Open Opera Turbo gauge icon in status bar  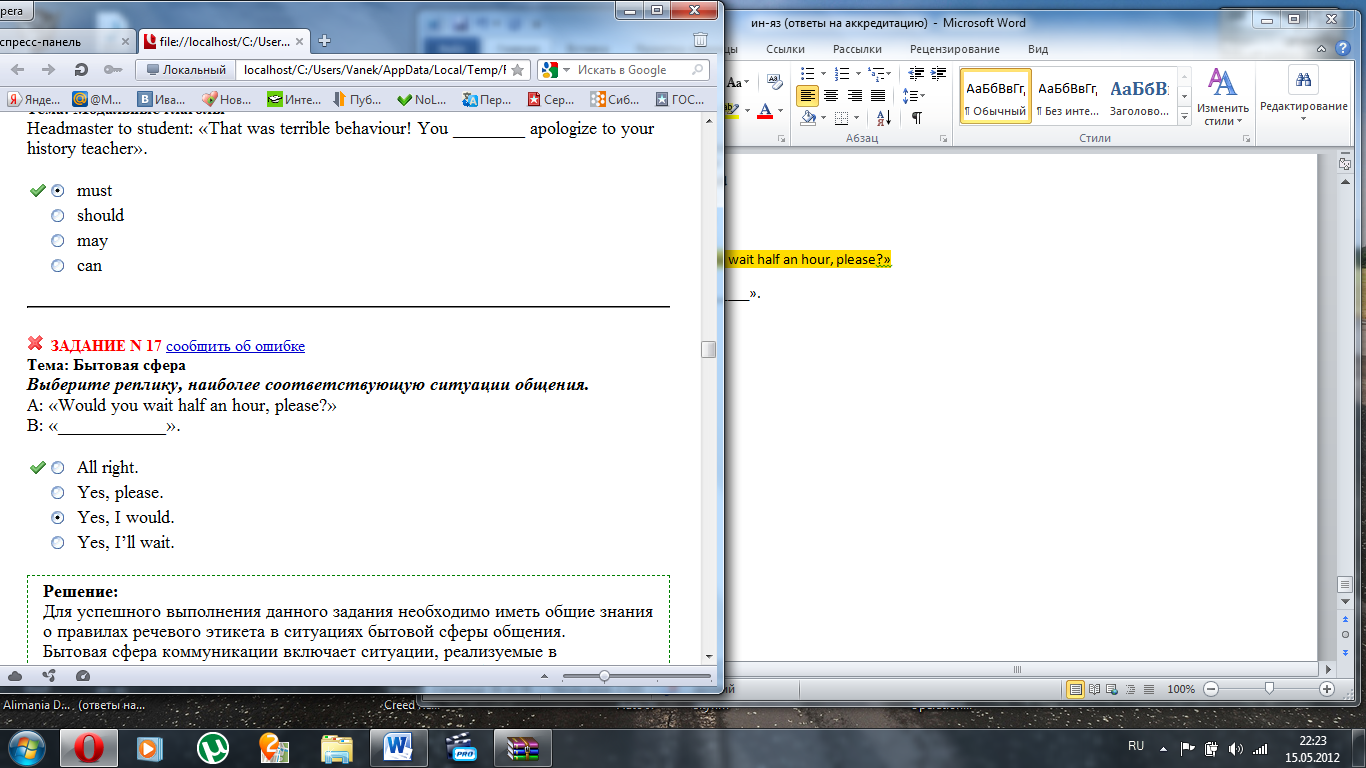[83, 676]
